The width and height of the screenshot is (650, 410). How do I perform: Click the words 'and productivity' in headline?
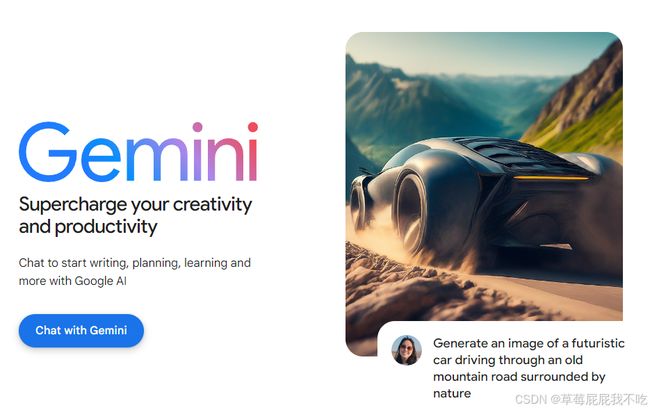pos(88,227)
